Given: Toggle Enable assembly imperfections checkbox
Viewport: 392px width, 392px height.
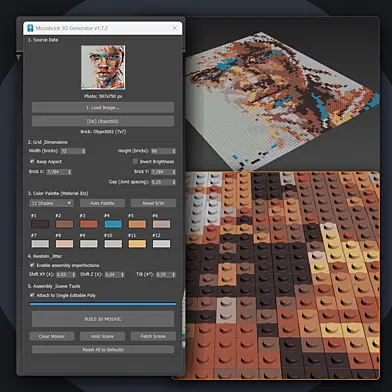Looking at the screenshot, I should pyautogui.click(x=32, y=265).
